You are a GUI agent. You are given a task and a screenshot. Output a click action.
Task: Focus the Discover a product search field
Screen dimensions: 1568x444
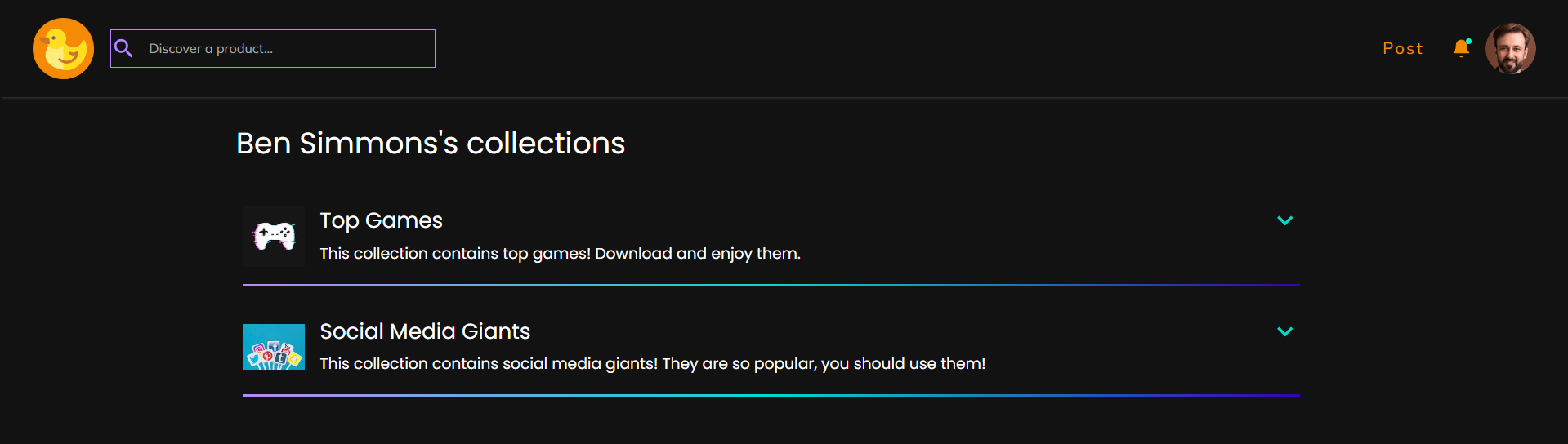click(273, 49)
